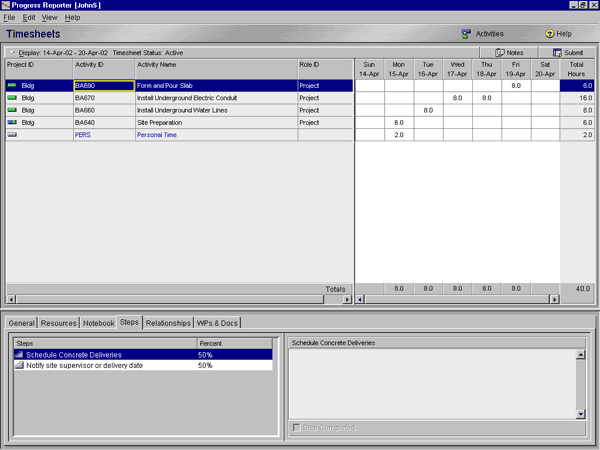Image resolution: width=600 pixels, height=450 pixels.
Task: Select Notify site supervisor step
Action: click(x=143, y=365)
